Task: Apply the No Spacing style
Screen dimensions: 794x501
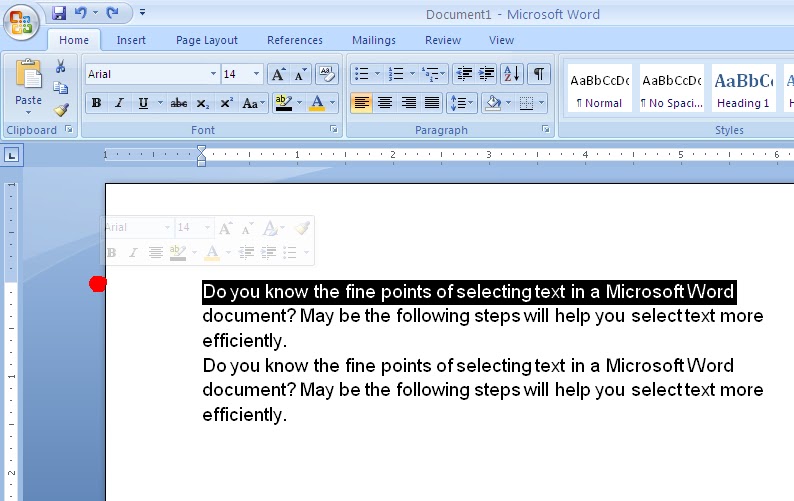Action: click(x=671, y=89)
